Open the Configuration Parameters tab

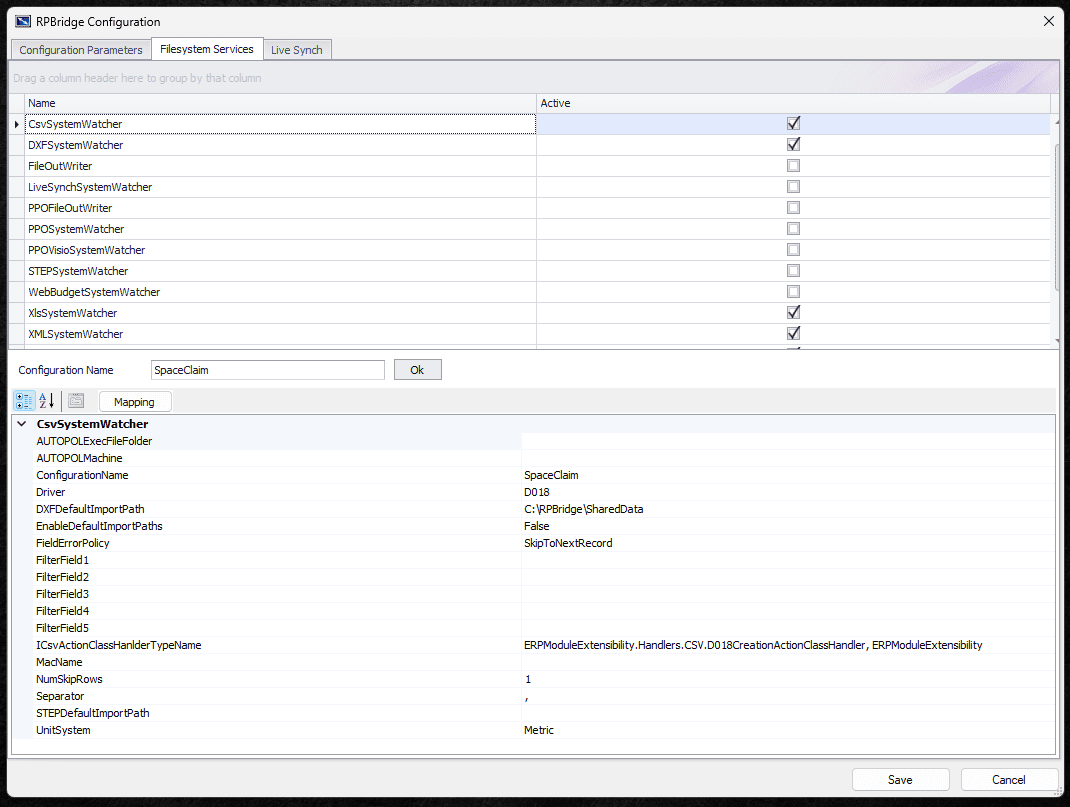80,50
